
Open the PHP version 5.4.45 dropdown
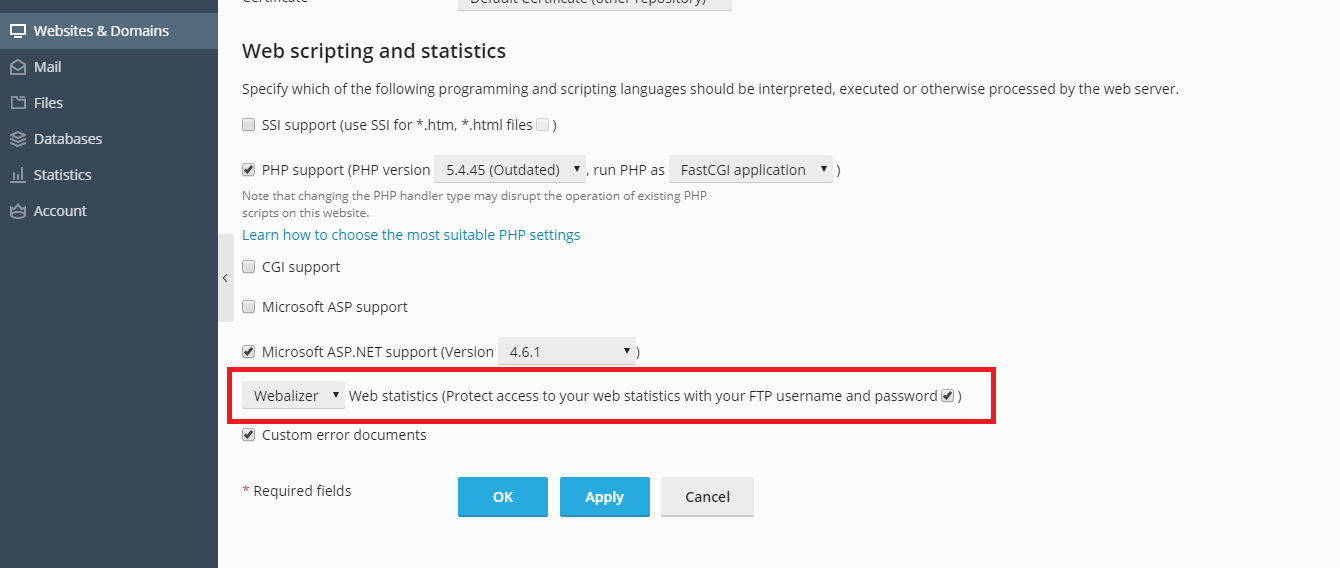(x=510, y=170)
